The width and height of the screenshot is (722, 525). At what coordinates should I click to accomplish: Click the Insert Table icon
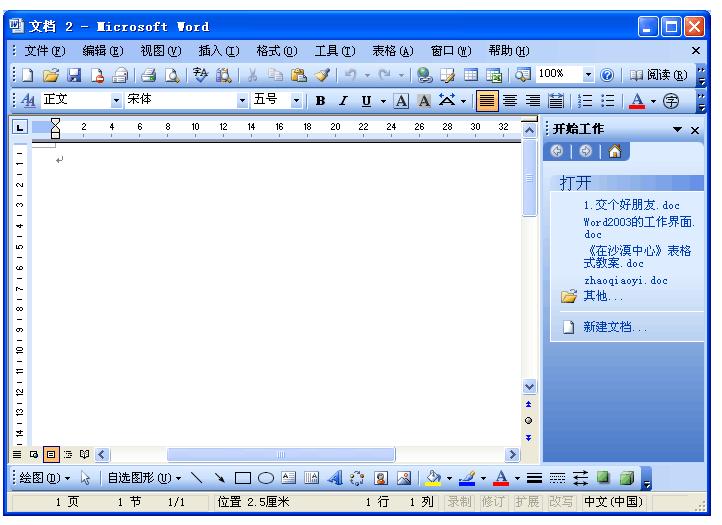(x=471, y=75)
